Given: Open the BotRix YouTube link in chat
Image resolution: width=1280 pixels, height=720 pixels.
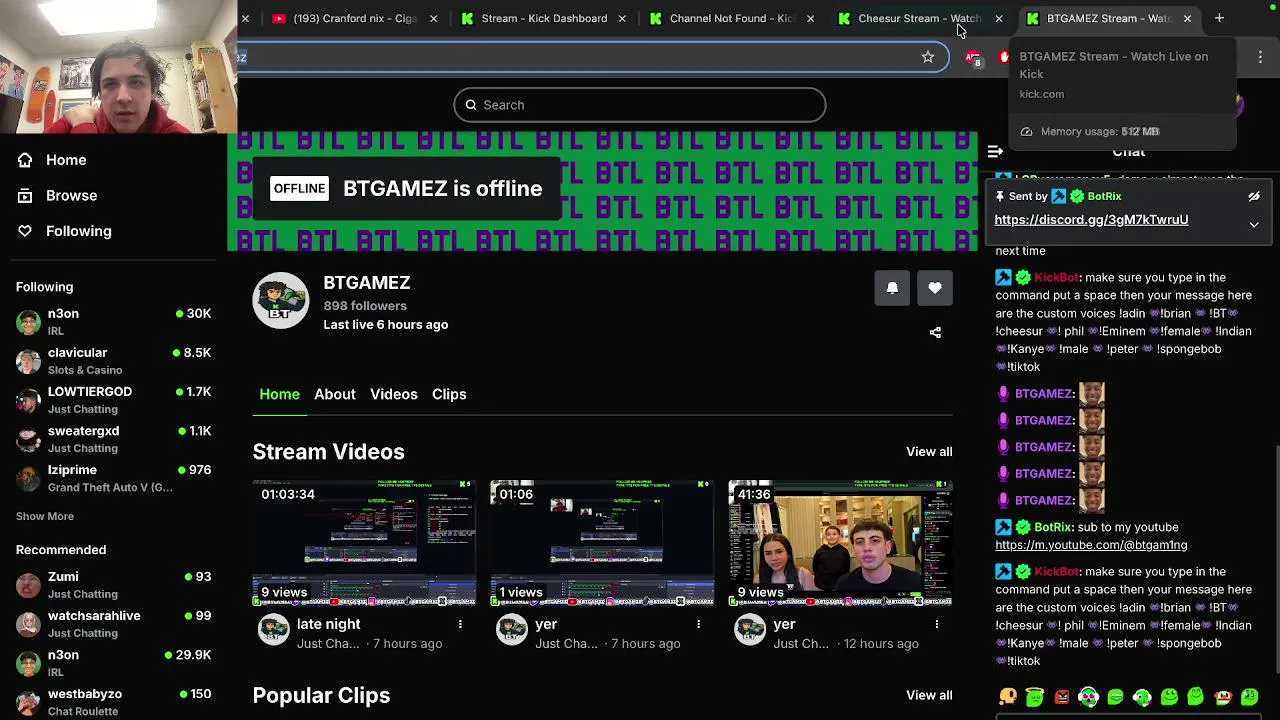Looking at the screenshot, I should [x=1091, y=545].
